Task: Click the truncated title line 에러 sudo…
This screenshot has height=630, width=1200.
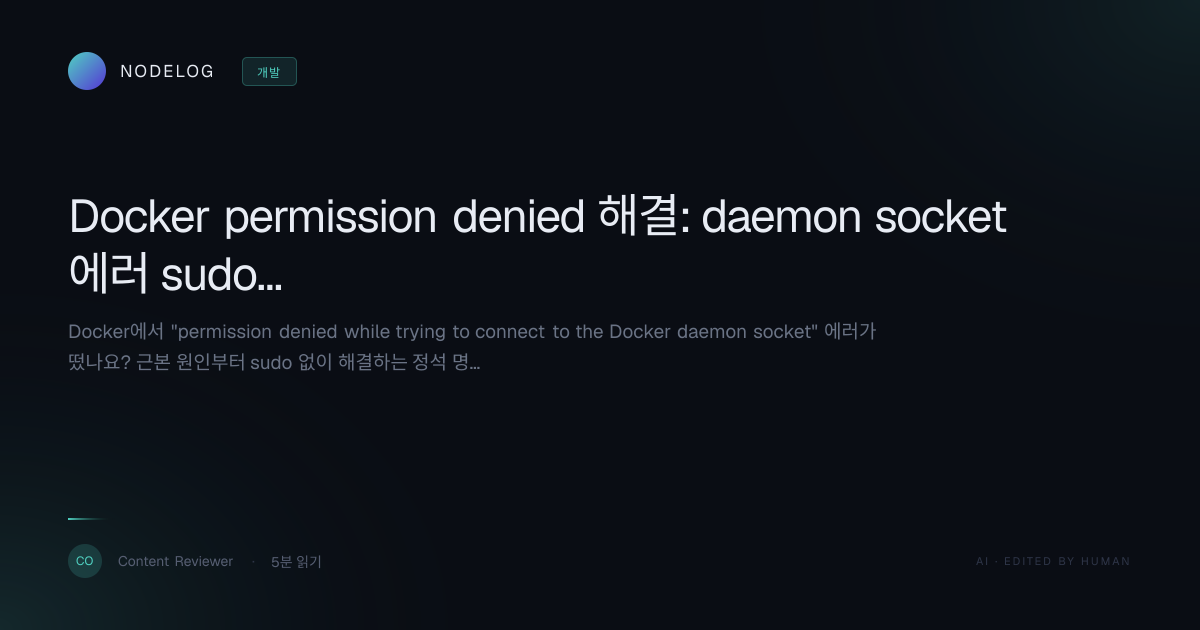Action: click(175, 274)
